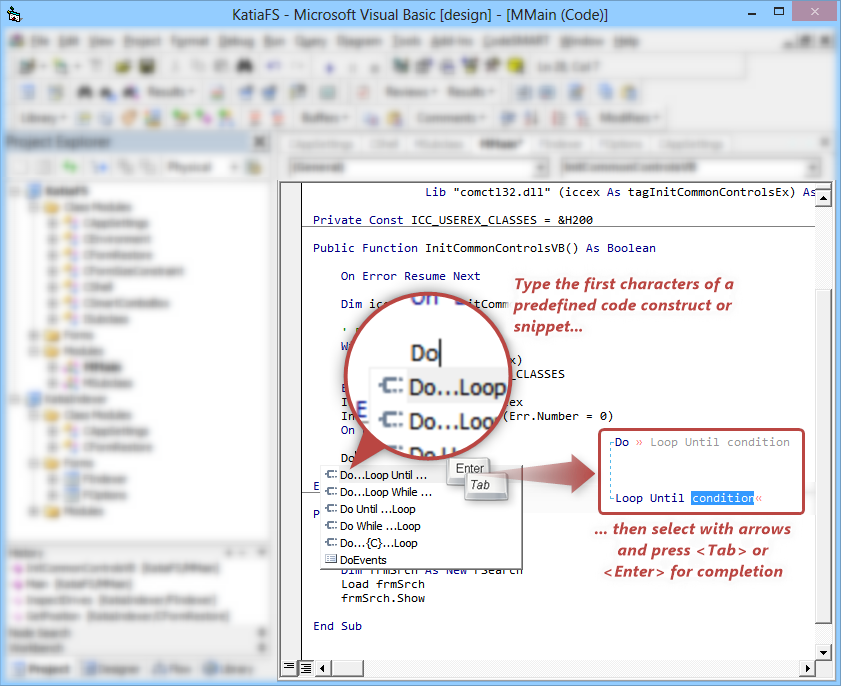Click the vertical scrollbar thumb of code pane
This screenshot has height=686, width=841.
823,456
